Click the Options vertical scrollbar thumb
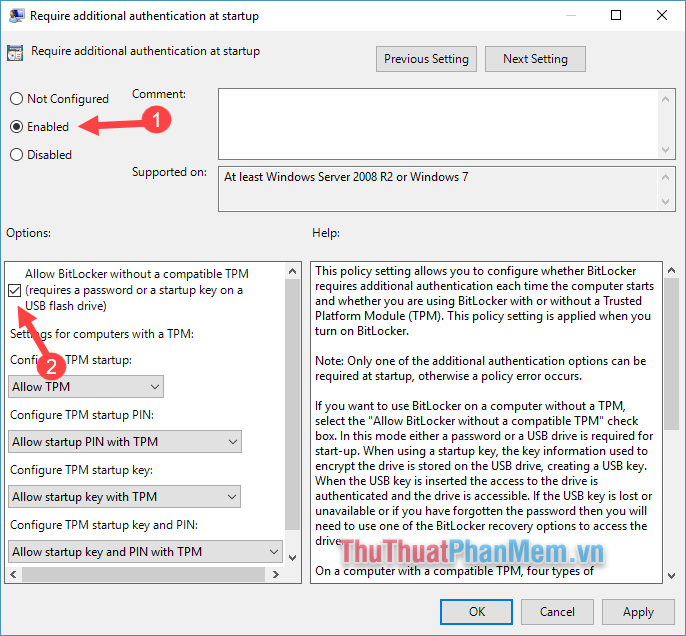Viewport: 686px width, 636px height. click(293, 405)
